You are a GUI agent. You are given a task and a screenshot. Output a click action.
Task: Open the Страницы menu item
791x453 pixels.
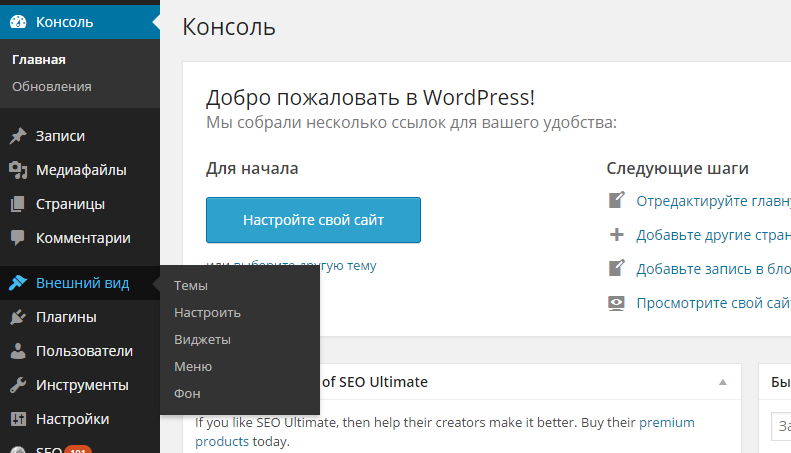click(80, 204)
